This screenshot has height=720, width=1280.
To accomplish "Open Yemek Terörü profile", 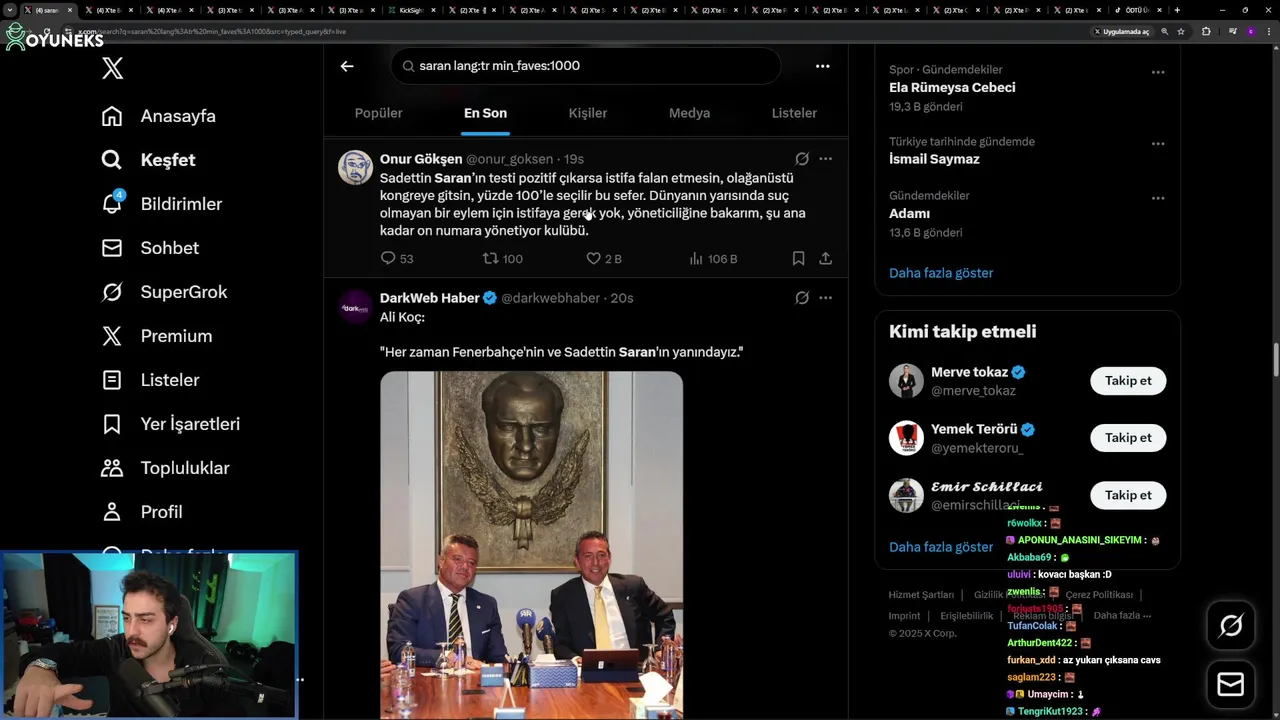I will [974, 429].
